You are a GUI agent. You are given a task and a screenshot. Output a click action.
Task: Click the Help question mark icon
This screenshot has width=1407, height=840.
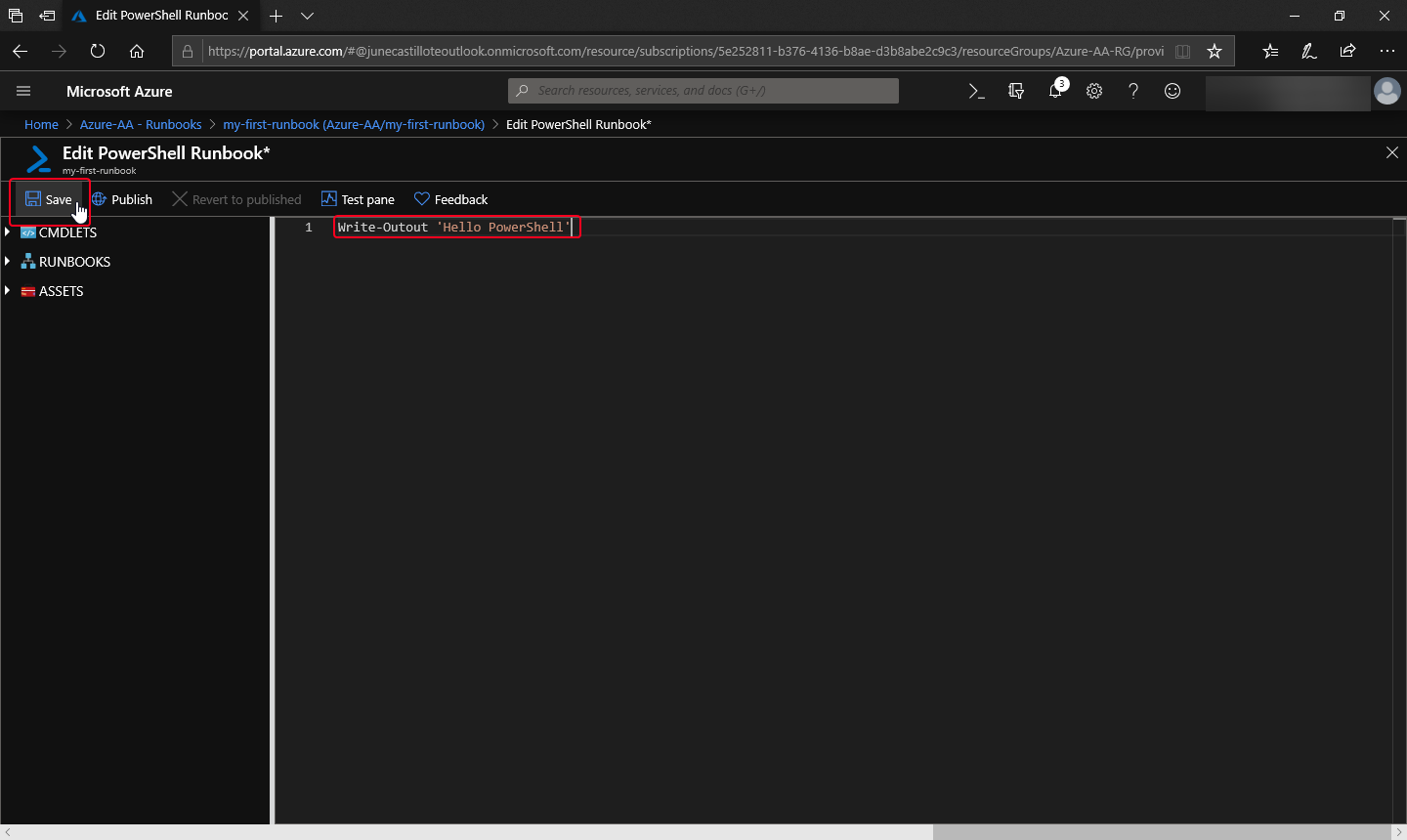click(1133, 90)
